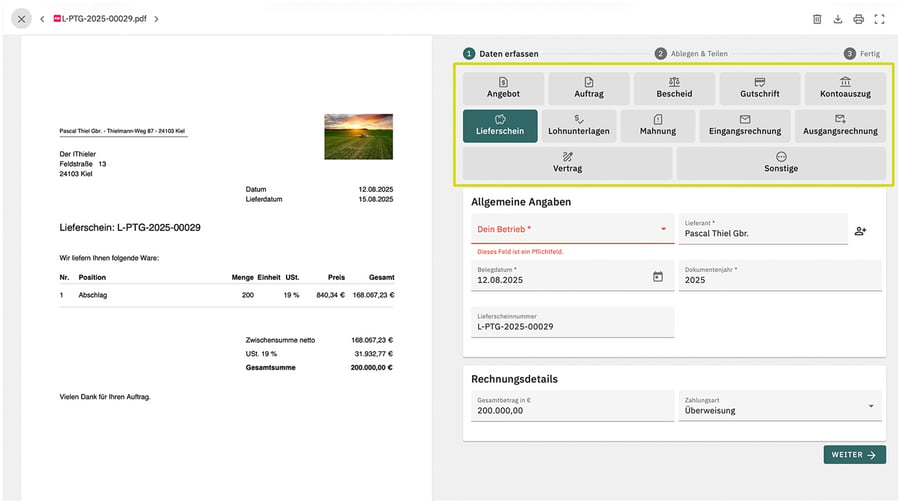Image resolution: width=900 pixels, height=502 pixels.
Task: Go to next document arrow
Action: click(x=156, y=19)
